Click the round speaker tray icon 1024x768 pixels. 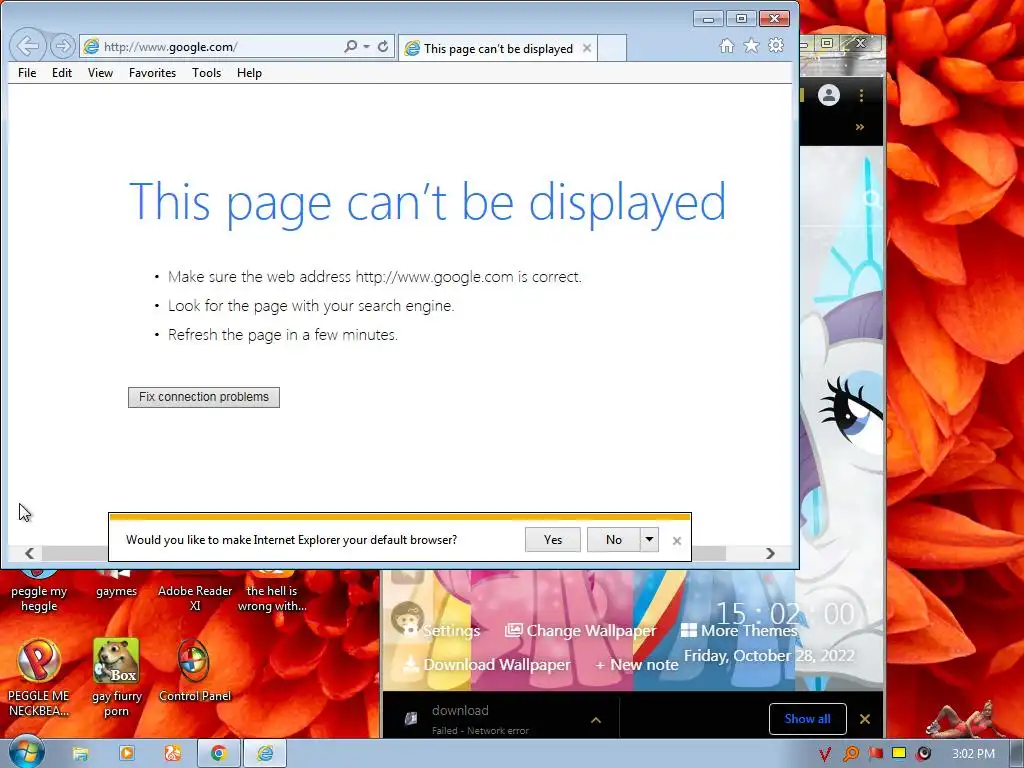coord(923,754)
